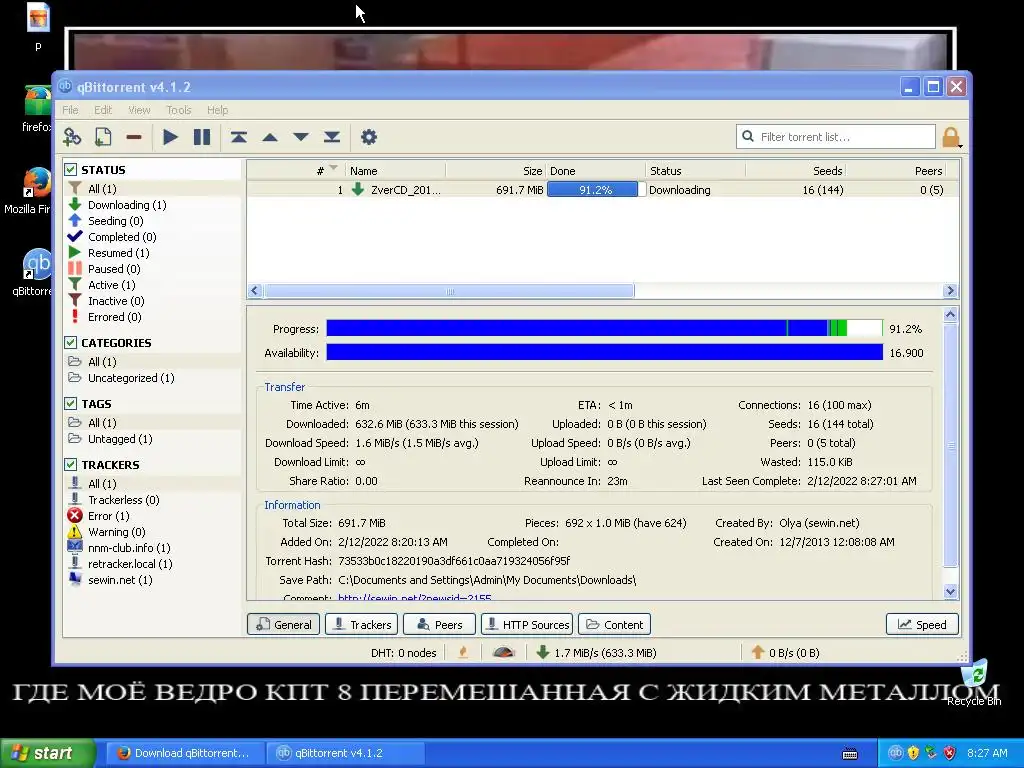This screenshot has height=768, width=1024.
Task: Click the connection status flame icon
Action: click(463, 652)
